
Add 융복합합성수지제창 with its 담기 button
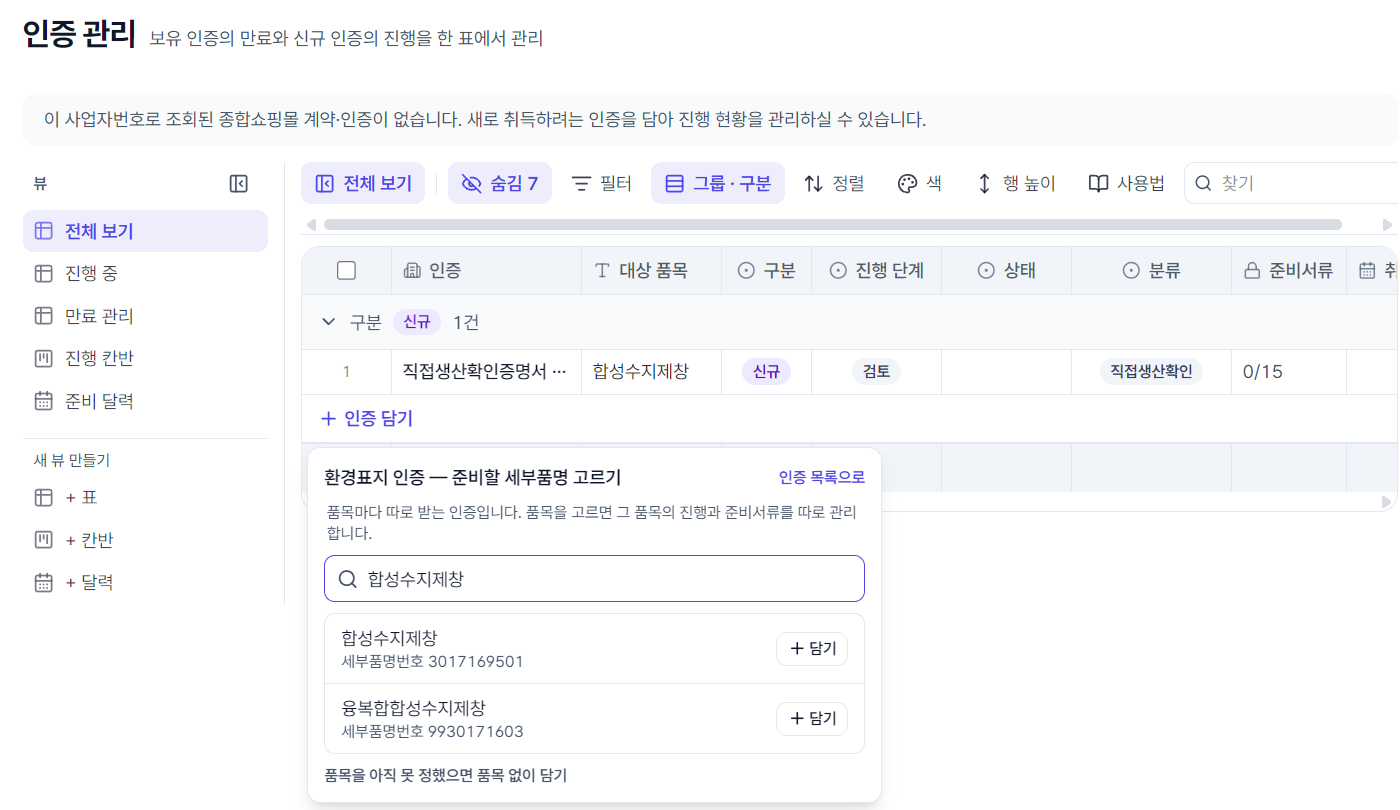(x=812, y=719)
